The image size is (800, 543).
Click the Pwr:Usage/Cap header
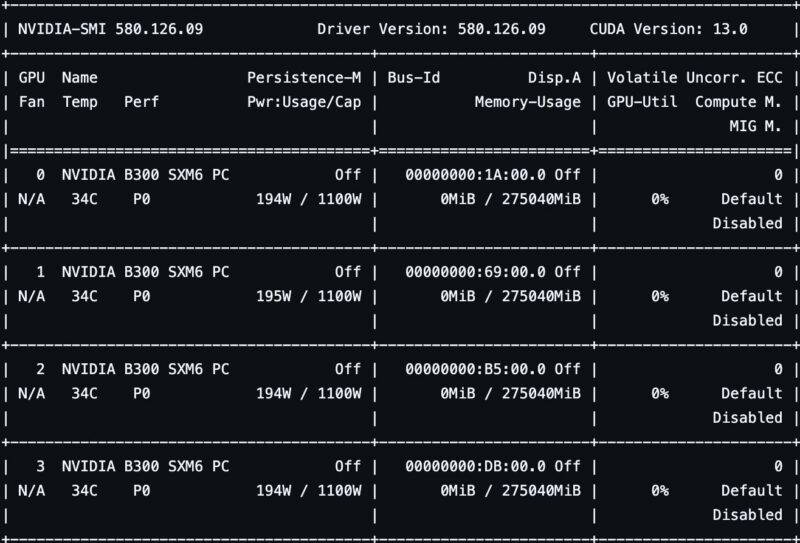coord(304,102)
